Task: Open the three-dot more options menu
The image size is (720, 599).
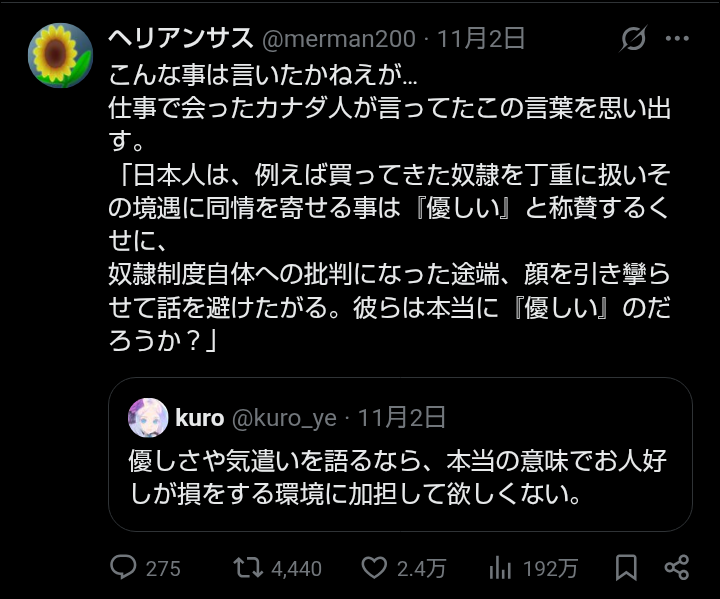Action: (677, 40)
